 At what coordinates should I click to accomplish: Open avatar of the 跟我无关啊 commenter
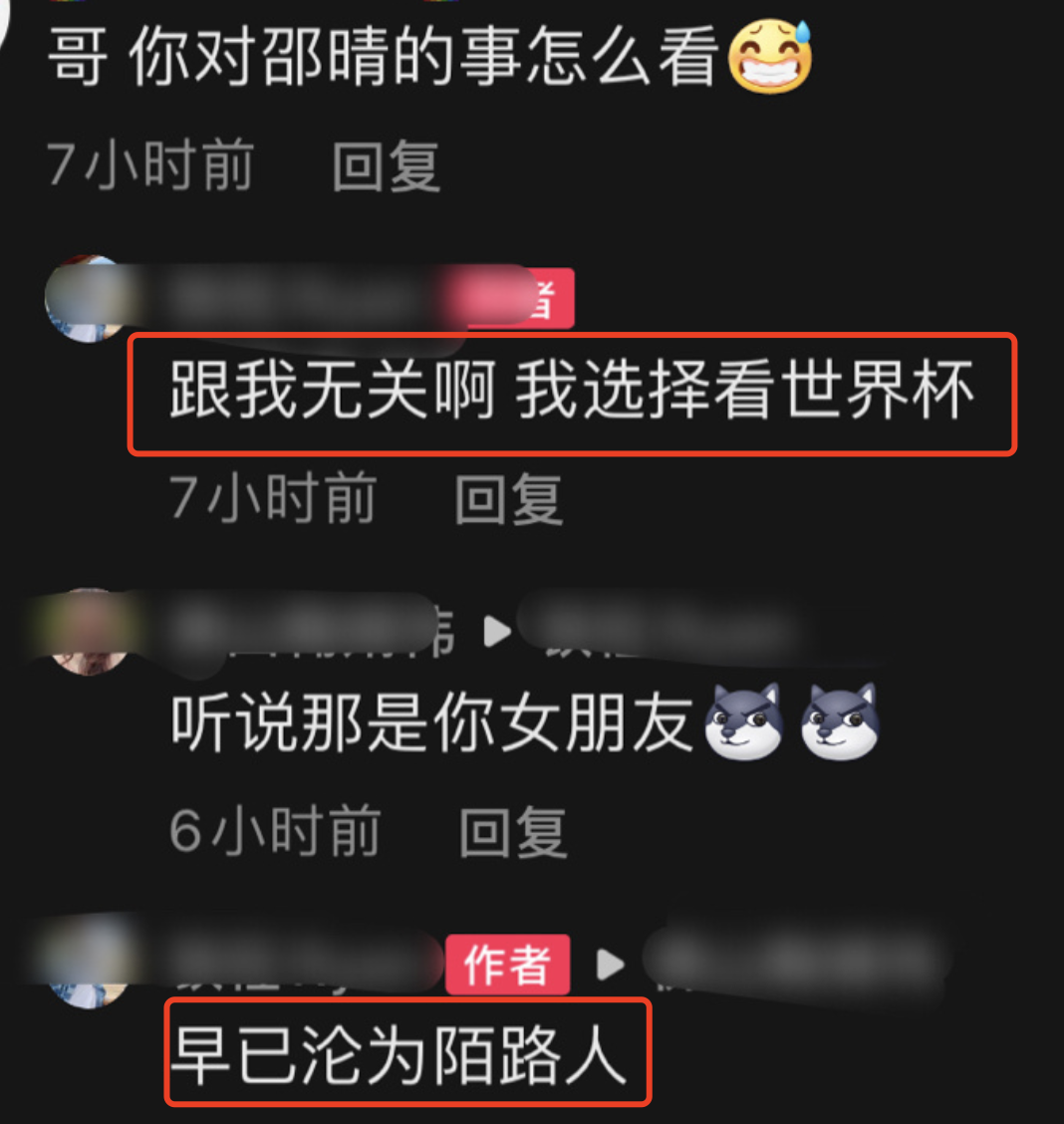tap(85, 298)
